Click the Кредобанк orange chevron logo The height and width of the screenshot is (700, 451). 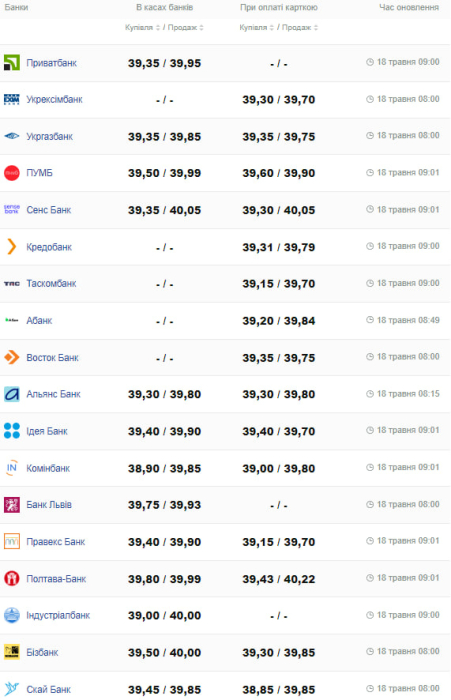click(12, 246)
